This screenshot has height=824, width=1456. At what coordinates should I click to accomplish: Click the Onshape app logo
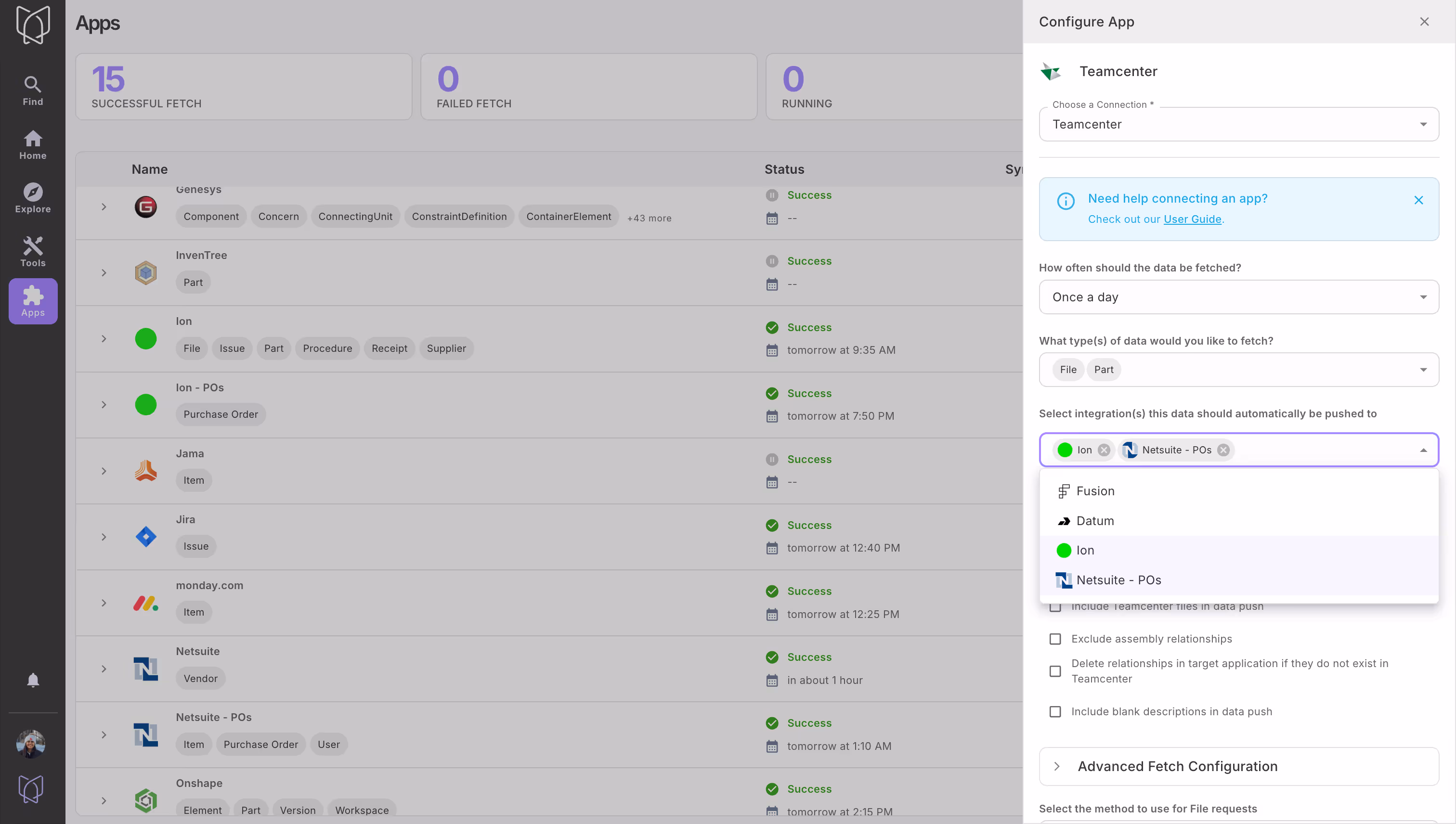[x=145, y=800]
